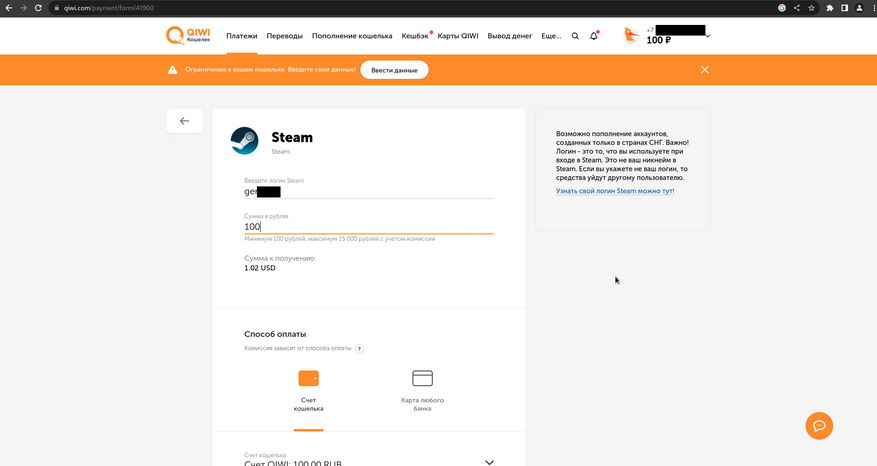Image resolution: width=877 pixels, height=466 pixels.
Task: Open the chat support bubble icon
Action: [819, 426]
